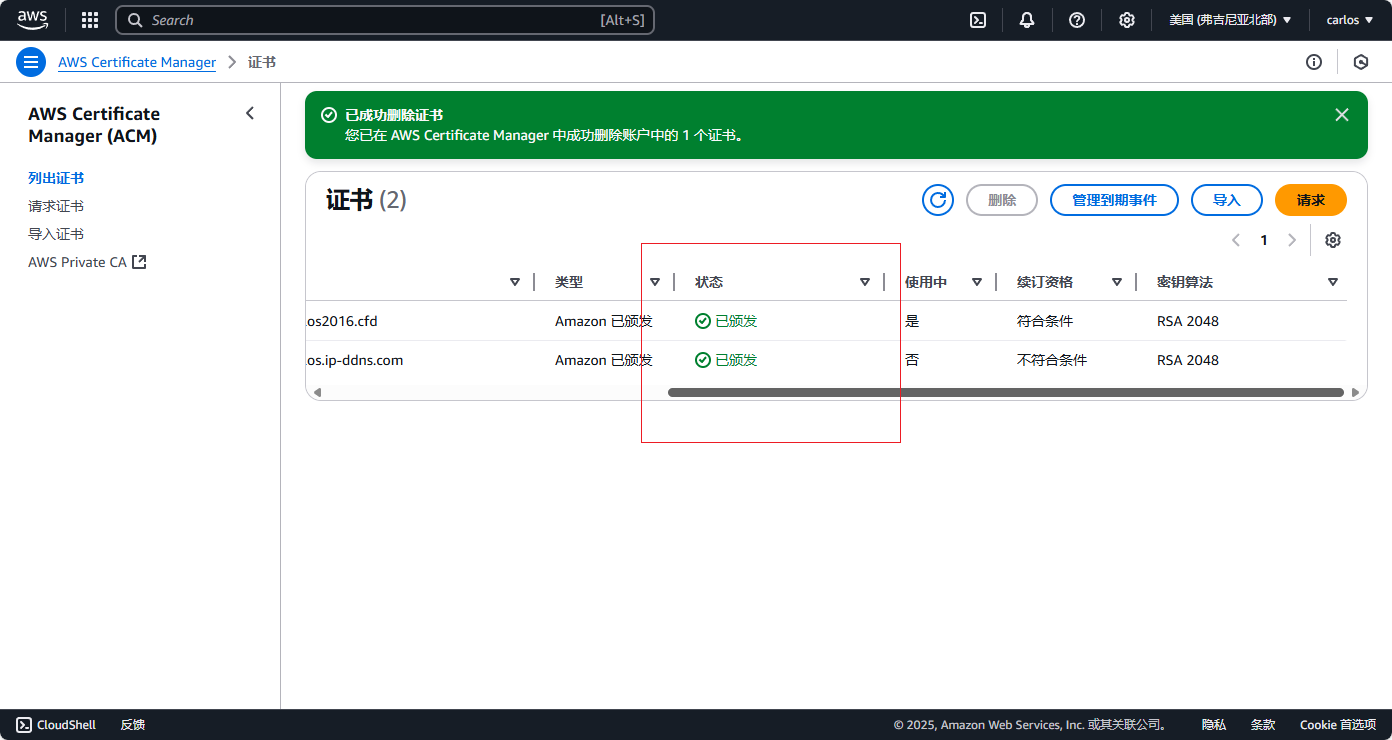This screenshot has width=1392, height=740.
Task: Click the 不符合条件 renewal cell
Action: click(1052, 360)
